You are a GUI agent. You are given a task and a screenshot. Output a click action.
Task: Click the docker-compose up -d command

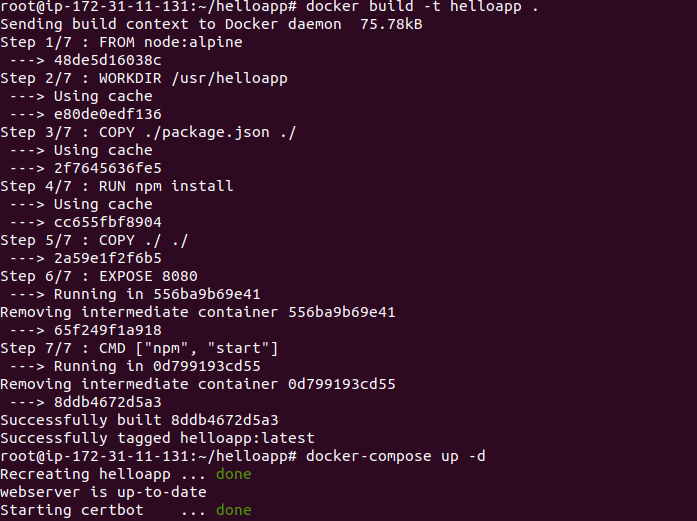pyautogui.click(x=396, y=456)
